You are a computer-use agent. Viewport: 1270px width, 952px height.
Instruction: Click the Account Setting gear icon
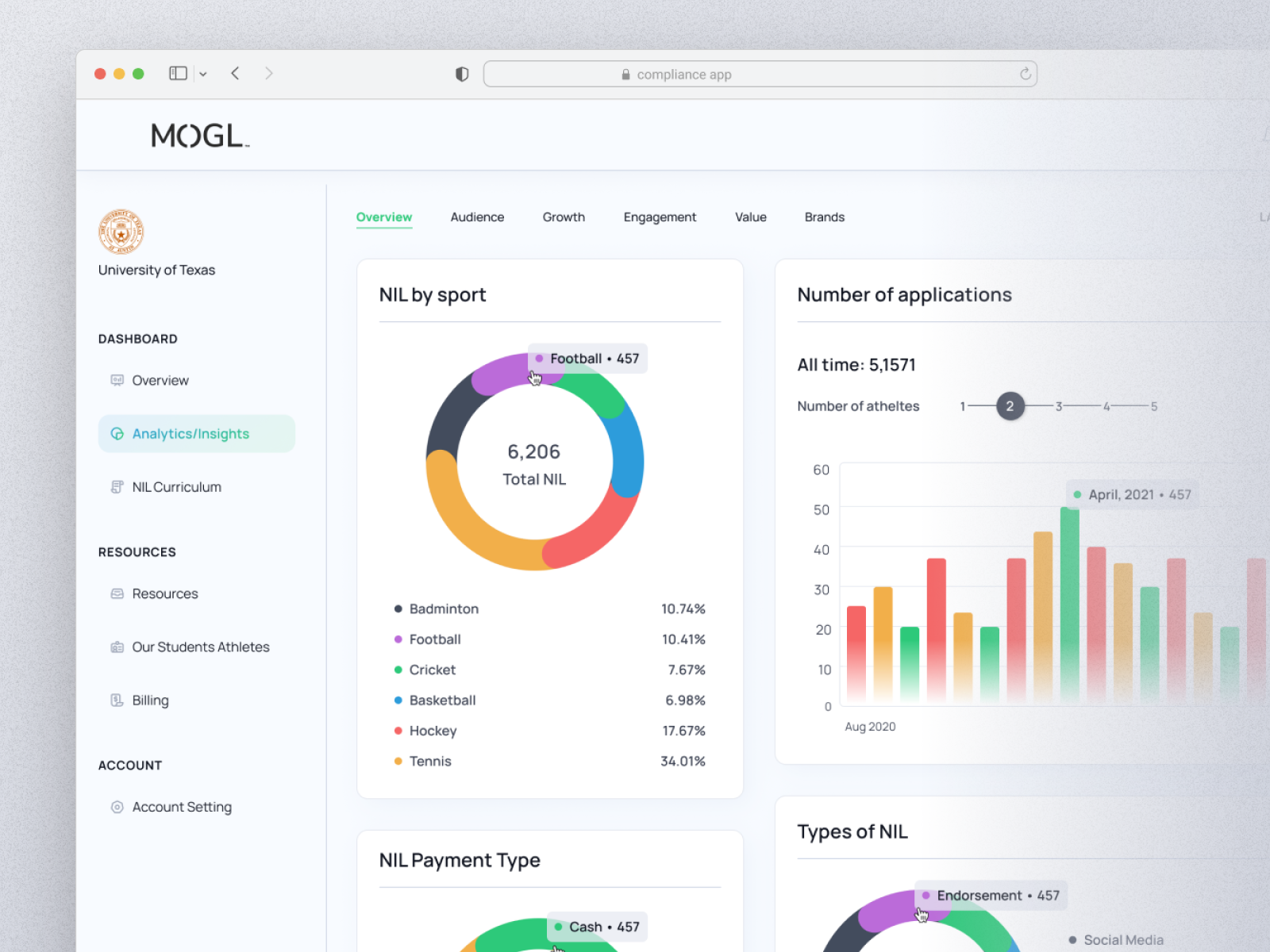tap(117, 807)
